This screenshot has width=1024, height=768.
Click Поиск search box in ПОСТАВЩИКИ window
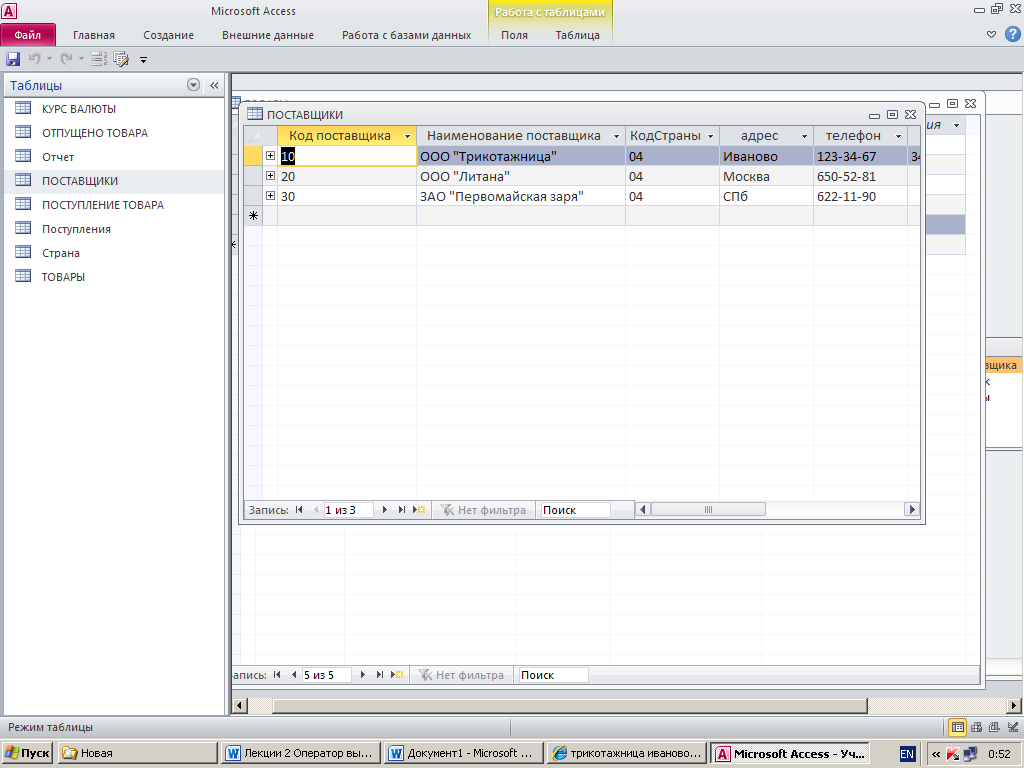coord(575,510)
